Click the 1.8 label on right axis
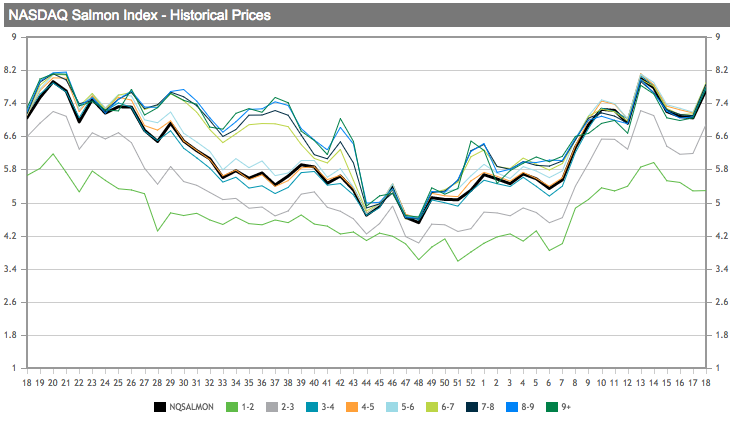Image resolution: width=733 pixels, height=424 pixels. point(722,335)
